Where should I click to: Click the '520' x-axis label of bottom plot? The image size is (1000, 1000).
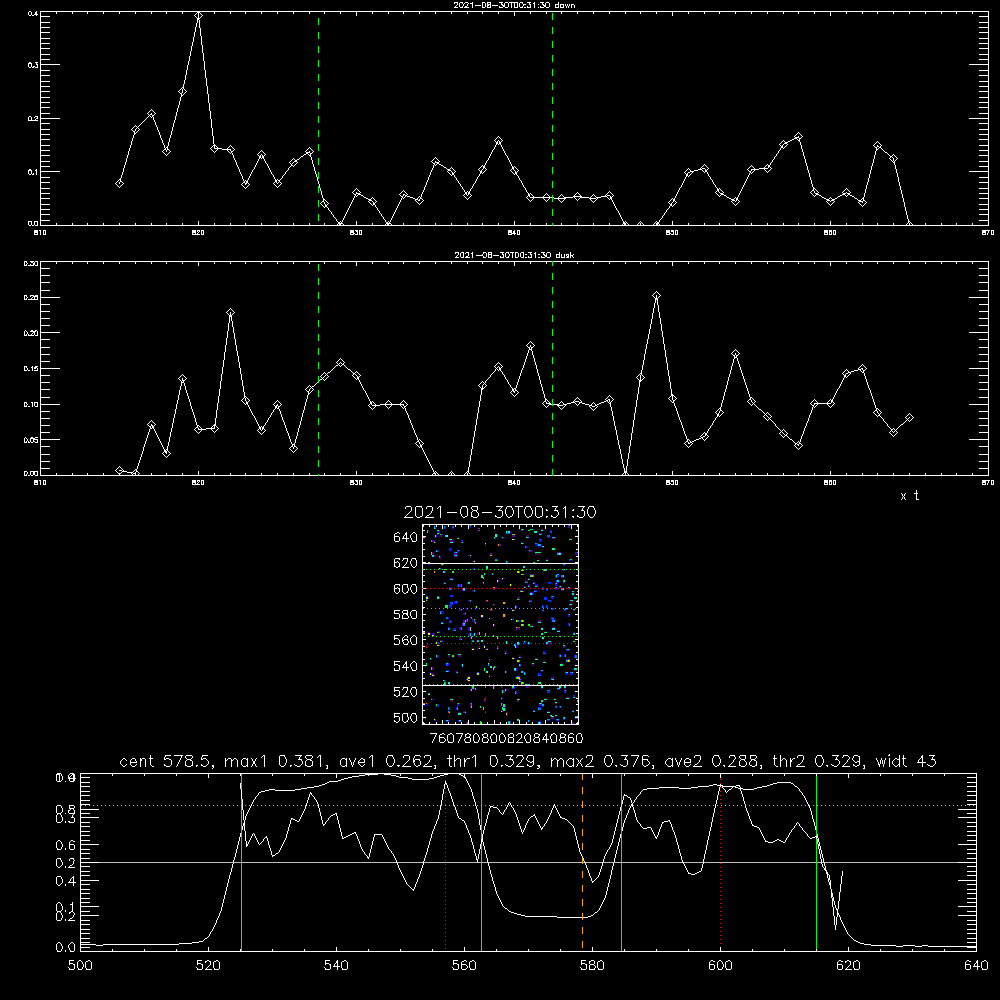208,966
